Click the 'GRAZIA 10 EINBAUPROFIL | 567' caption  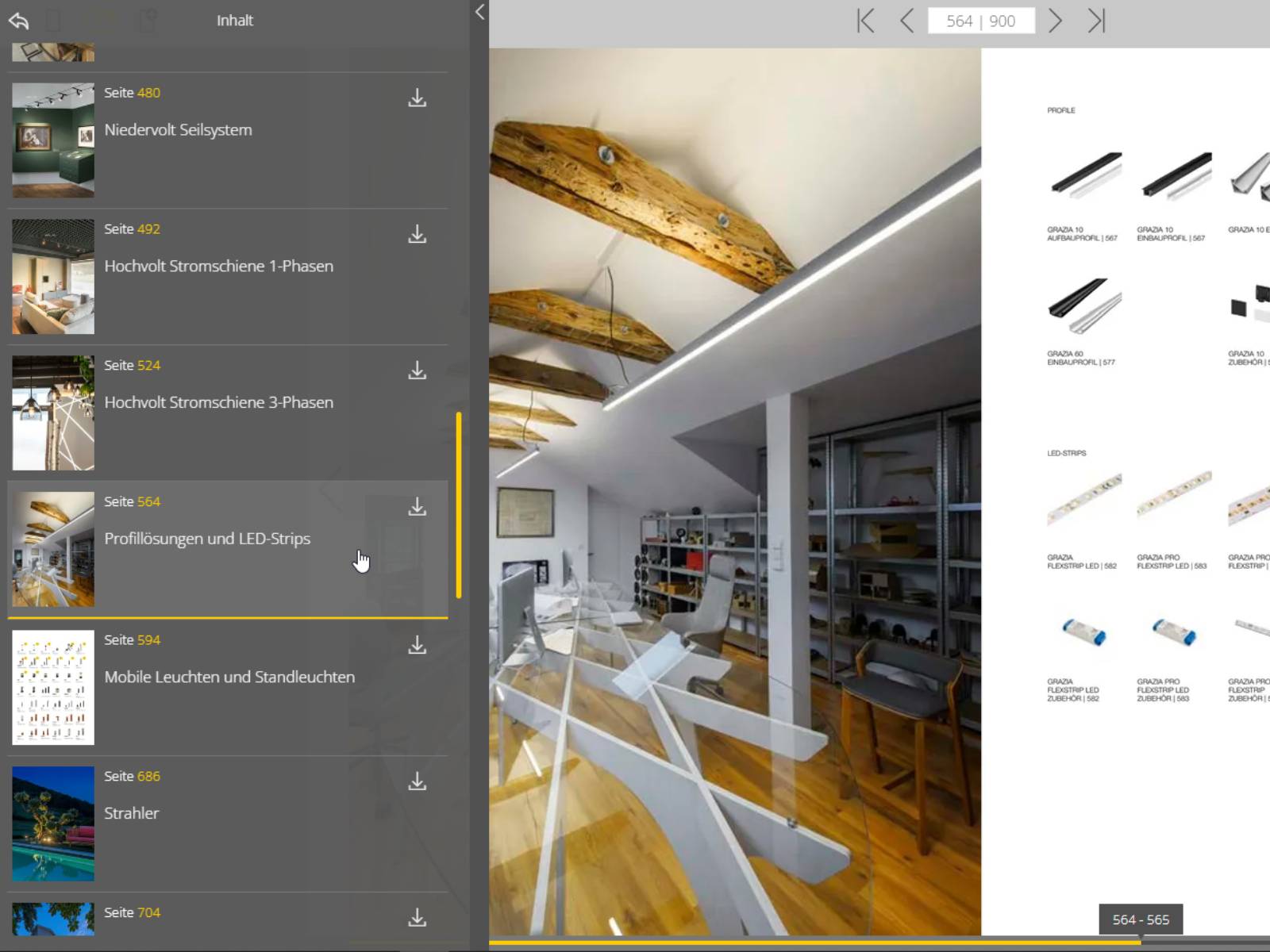(x=1171, y=234)
